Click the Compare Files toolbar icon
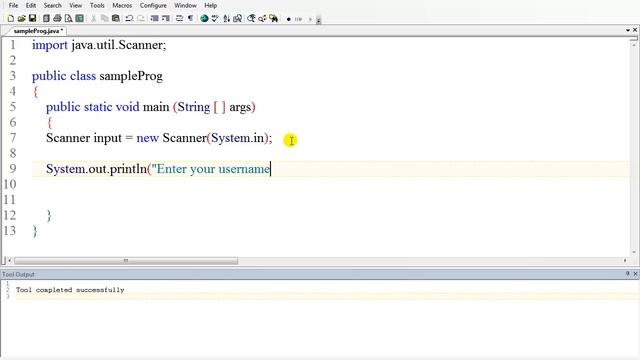 point(237,18)
